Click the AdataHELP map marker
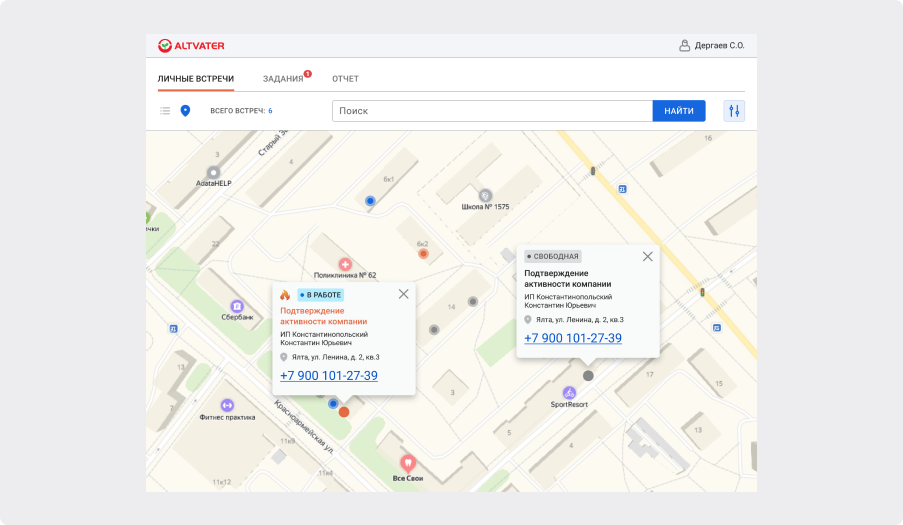Image resolution: width=903 pixels, height=525 pixels. click(x=214, y=172)
